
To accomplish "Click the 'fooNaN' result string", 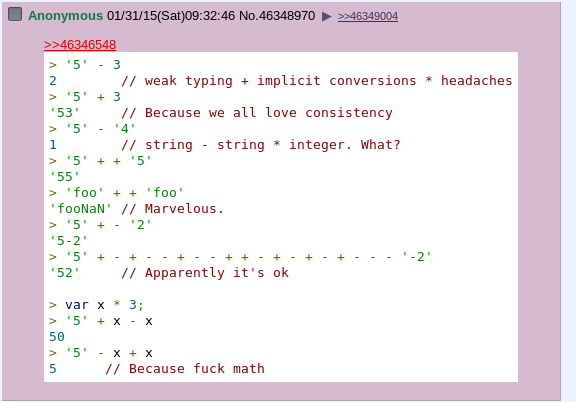I will pos(80,208).
